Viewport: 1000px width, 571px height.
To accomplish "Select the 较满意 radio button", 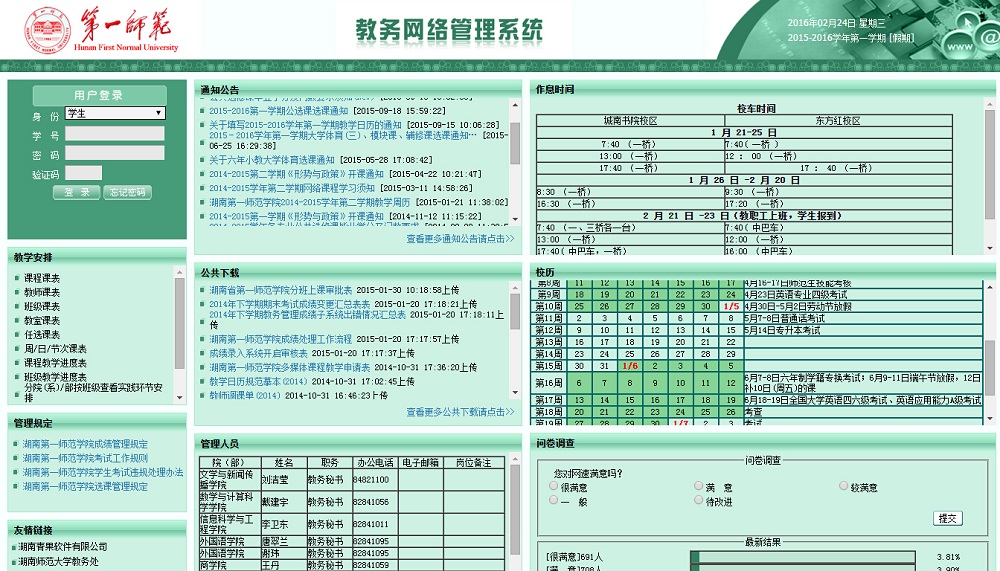I will click(x=843, y=486).
